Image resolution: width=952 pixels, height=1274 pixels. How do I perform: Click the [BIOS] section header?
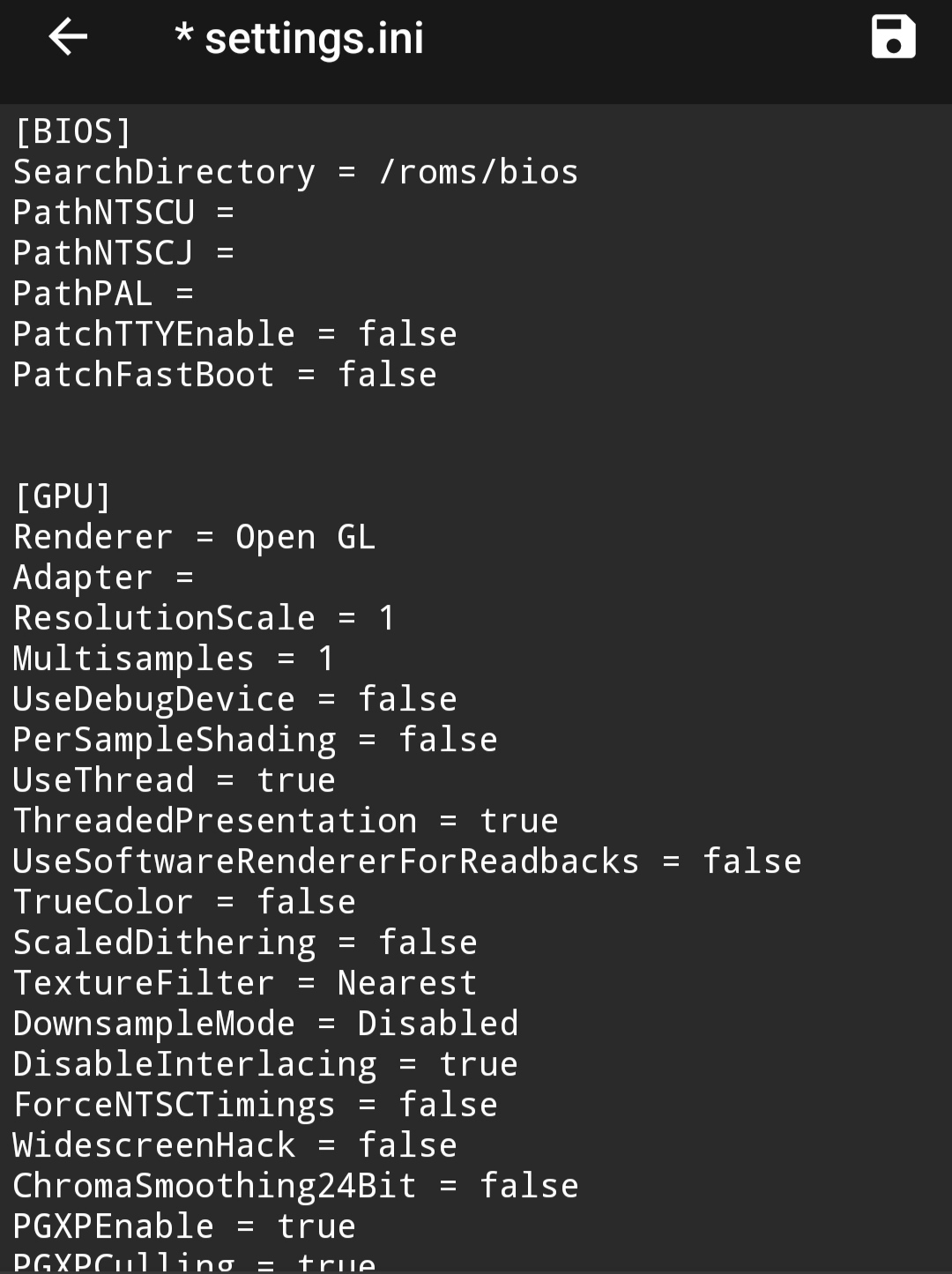[x=71, y=130]
